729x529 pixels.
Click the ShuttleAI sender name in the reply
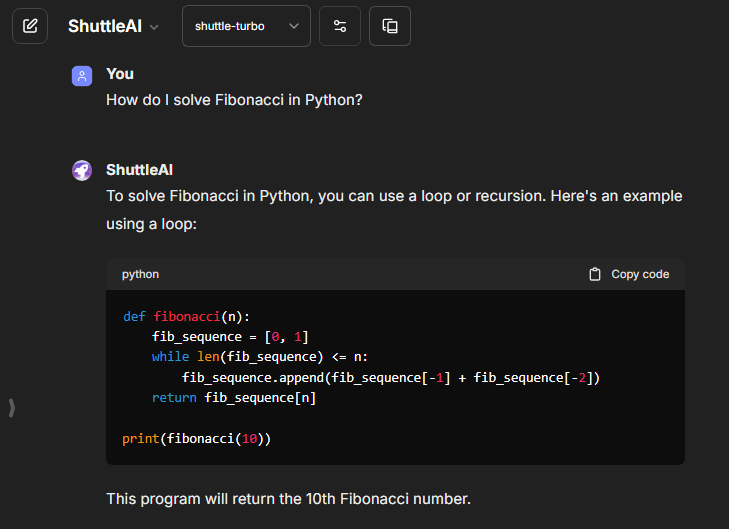[x=139, y=170]
